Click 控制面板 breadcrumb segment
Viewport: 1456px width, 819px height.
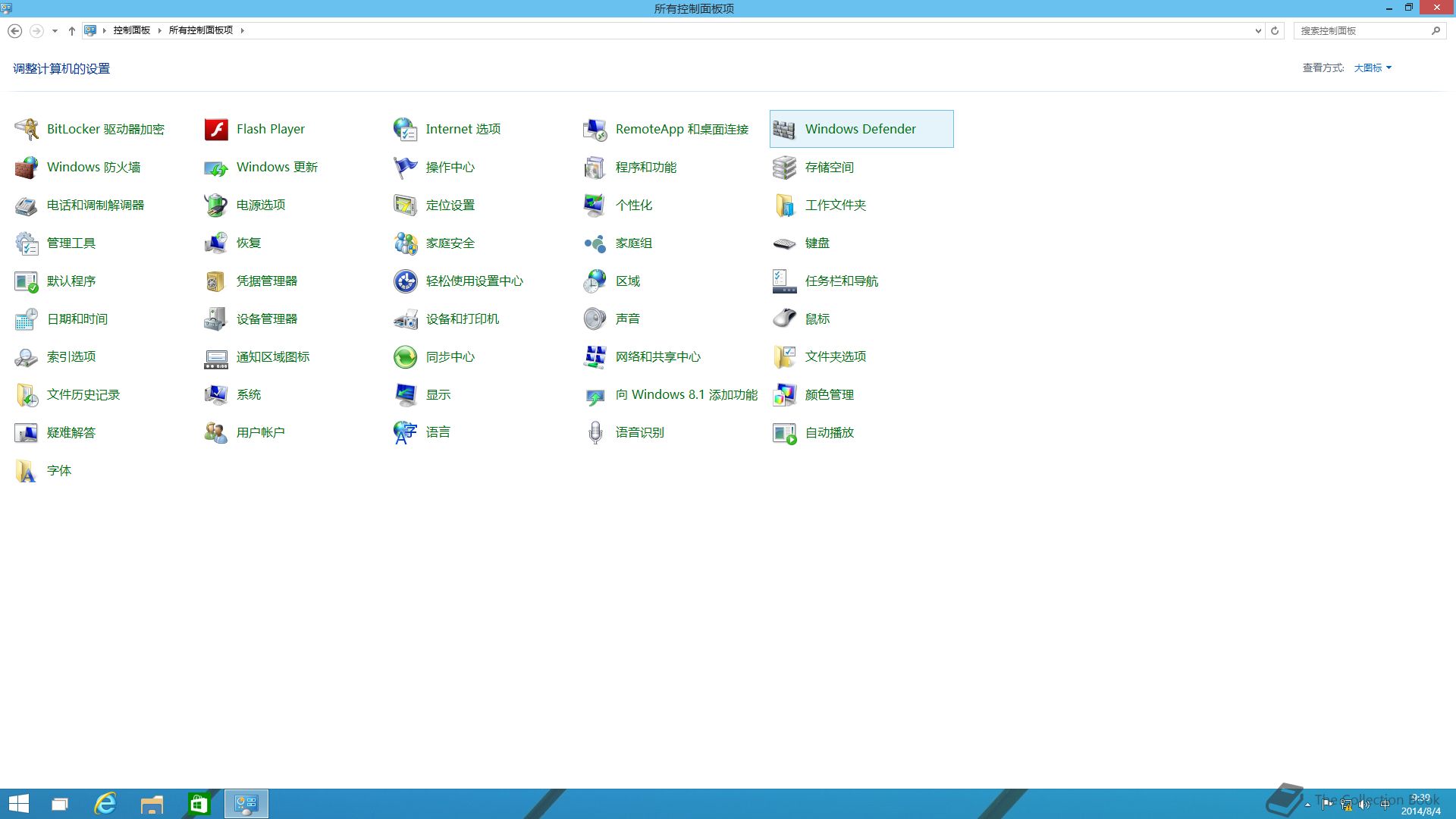tap(132, 31)
